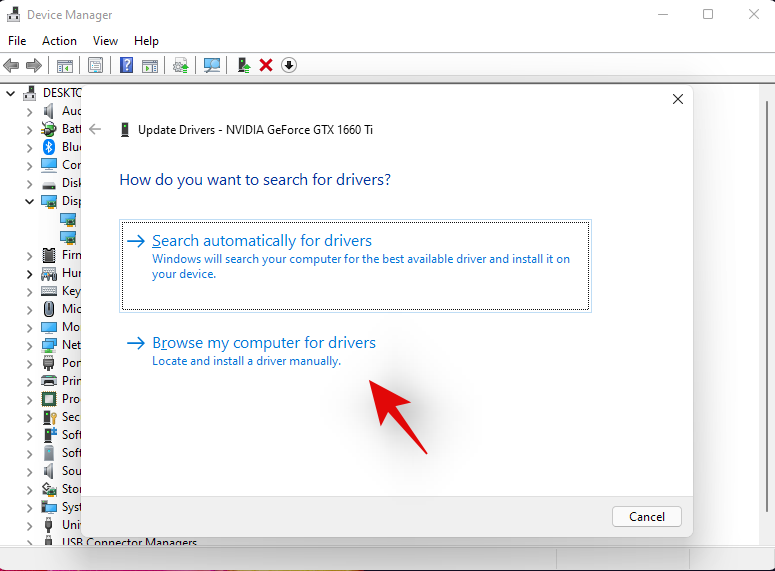775x571 pixels.
Task: Click the Properties toolbar icon
Action: pos(95,65)
